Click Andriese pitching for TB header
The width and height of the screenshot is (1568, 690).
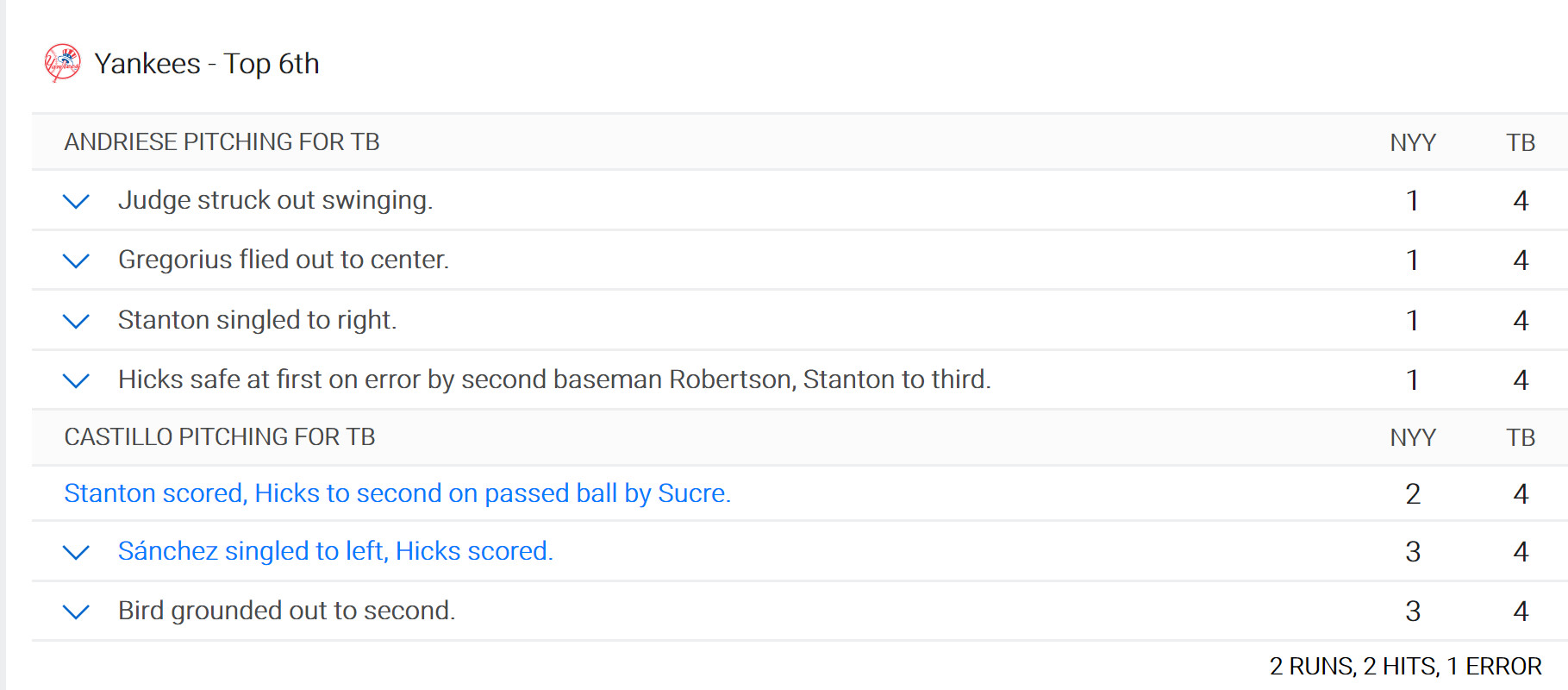coord(222,141)
